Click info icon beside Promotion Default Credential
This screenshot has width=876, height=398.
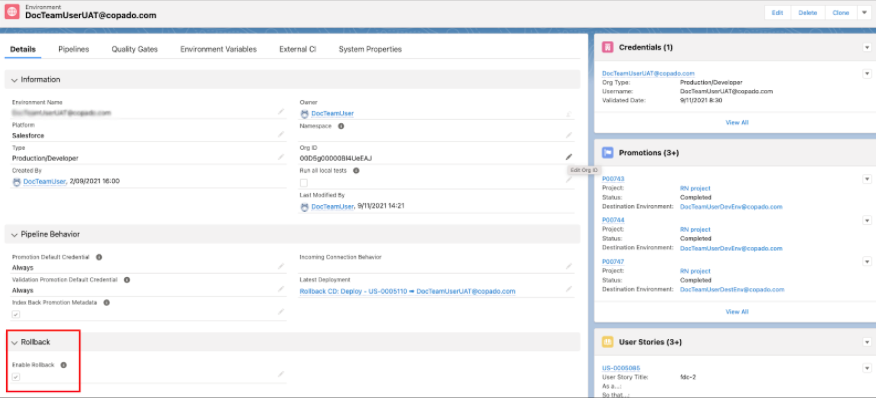pos(99,257)
